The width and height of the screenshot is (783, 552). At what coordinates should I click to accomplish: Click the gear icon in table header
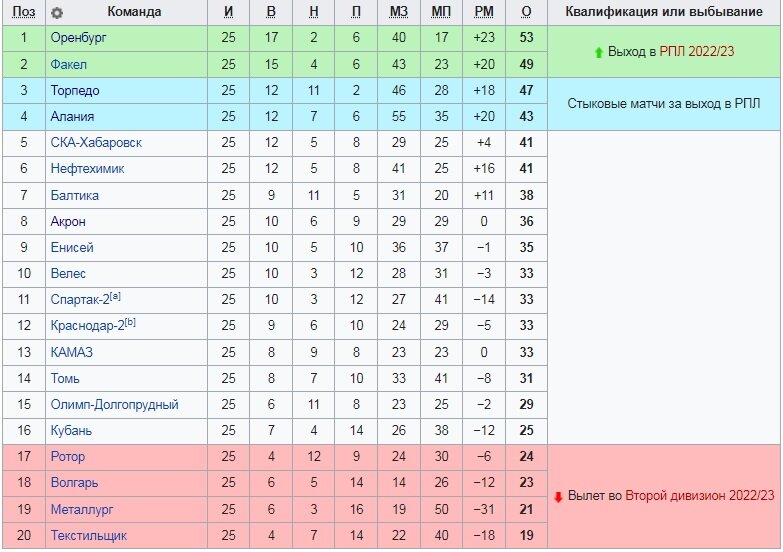pos(57,13)
